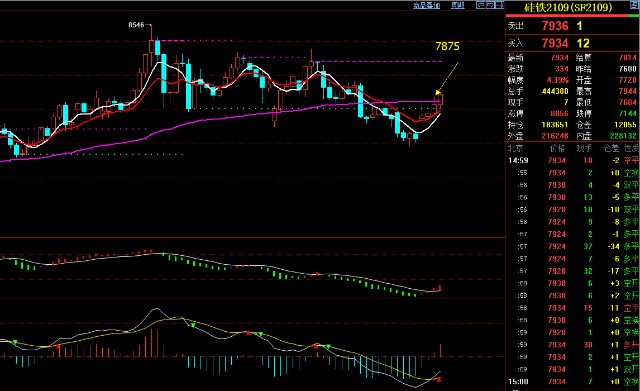The height and width of the screenshot is (391, 640).
Task: Select the 15:00 last trade row
Action: (x=572, y=382)
